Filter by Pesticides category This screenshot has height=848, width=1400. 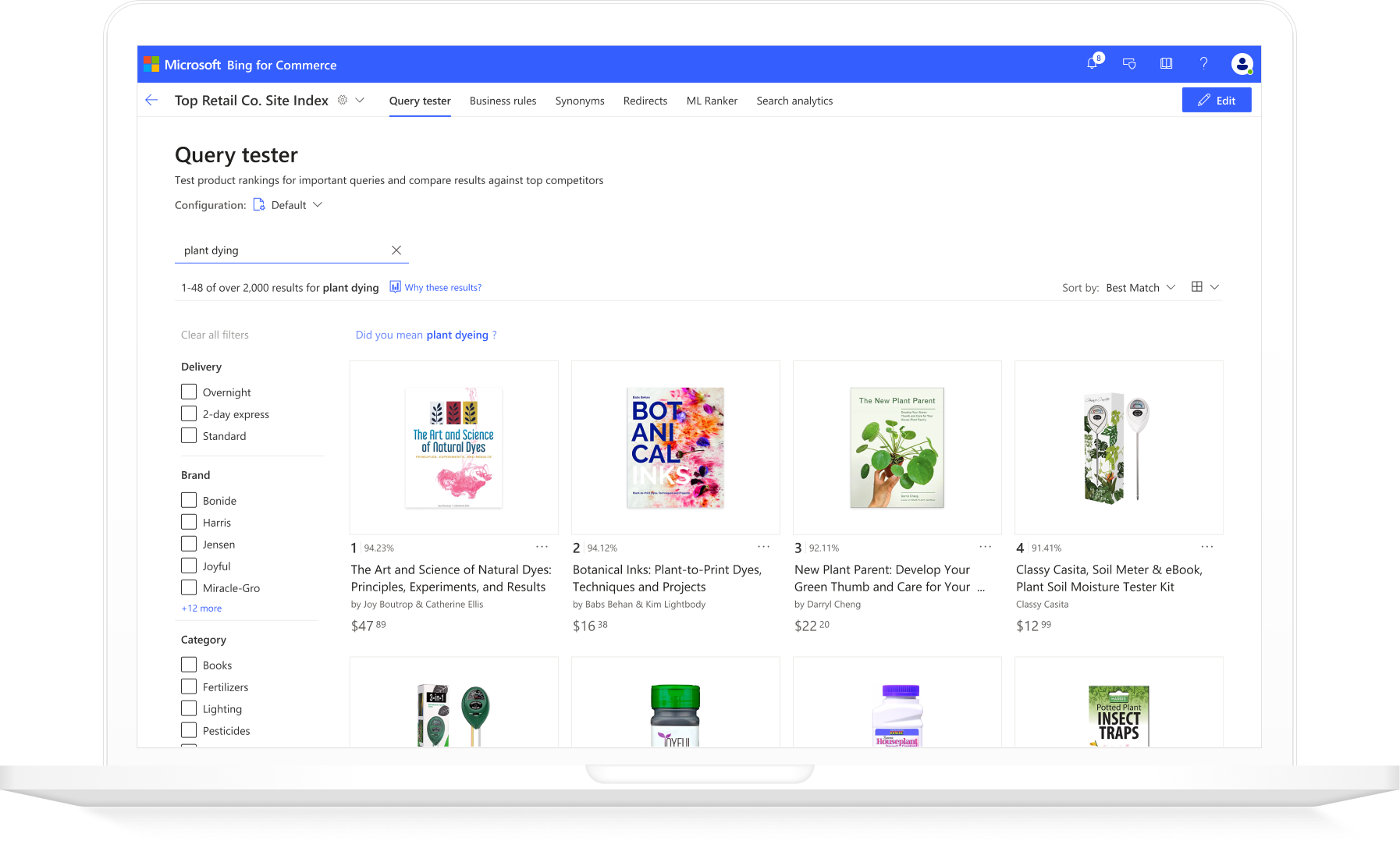pos(189,730)
